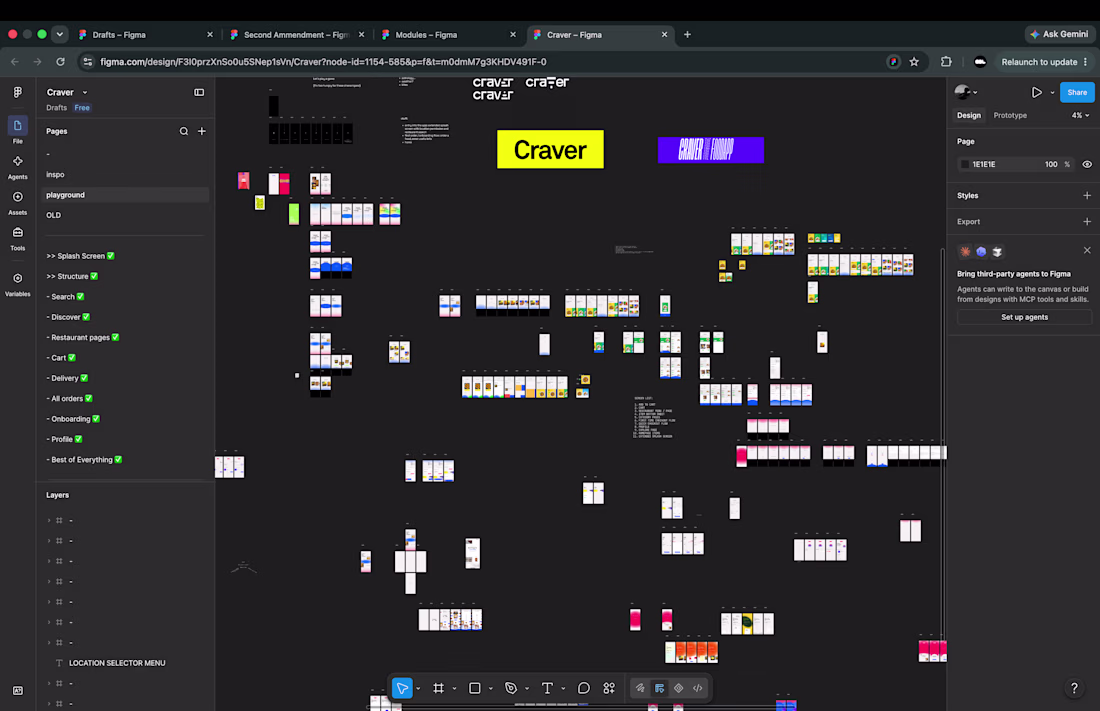Switch to the Second Ammendment browser tab
1100x711 pixels.
[297, 34]
